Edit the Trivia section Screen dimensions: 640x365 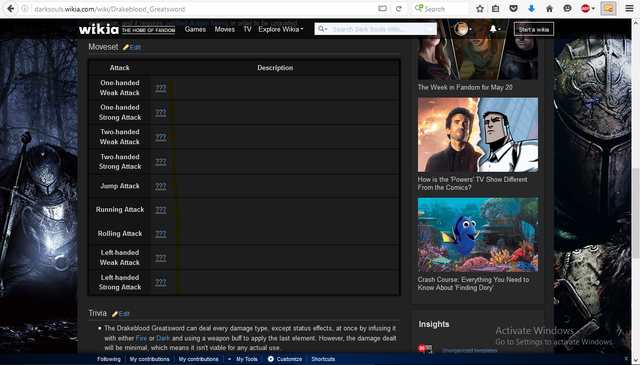pos(124,314)
